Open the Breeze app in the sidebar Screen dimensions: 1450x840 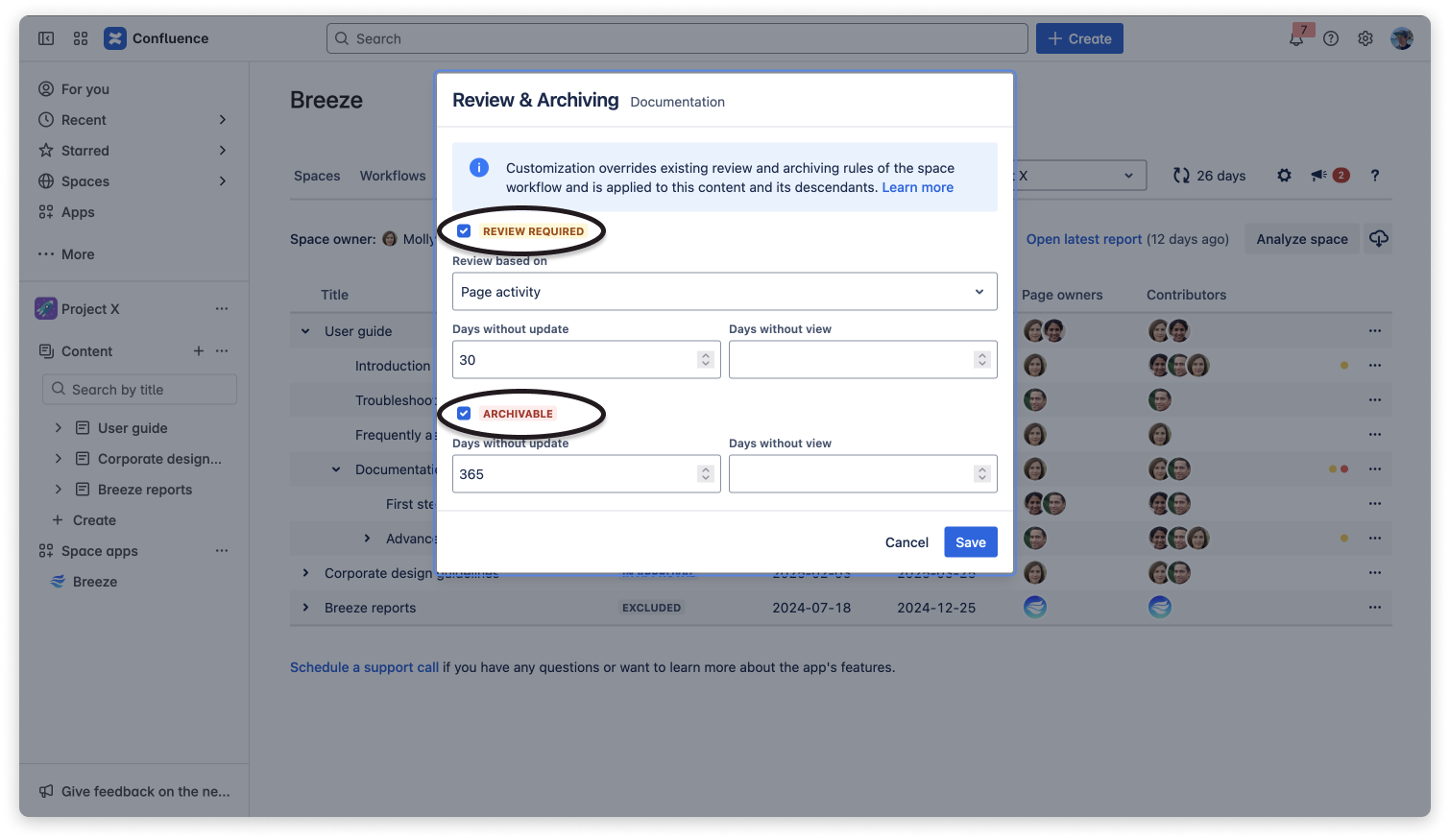(95, 582)
